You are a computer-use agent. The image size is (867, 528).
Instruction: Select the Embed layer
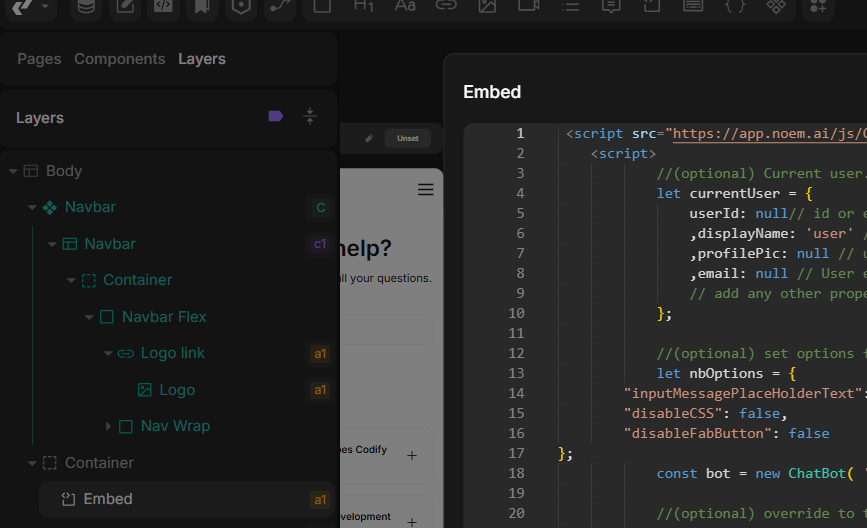(x=108, y=499)
